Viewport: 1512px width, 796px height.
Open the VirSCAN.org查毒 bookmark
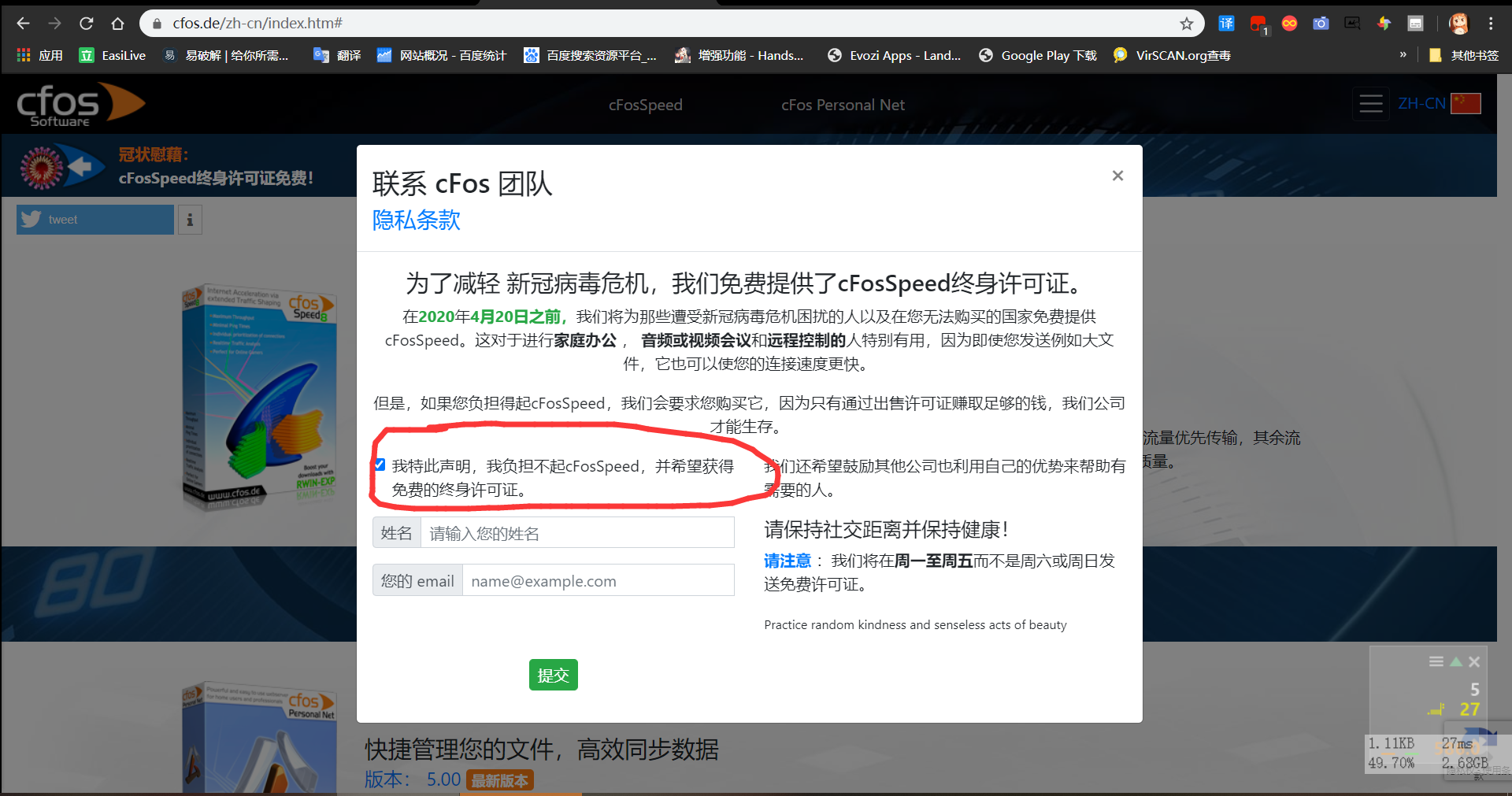tap(1172, 55)
